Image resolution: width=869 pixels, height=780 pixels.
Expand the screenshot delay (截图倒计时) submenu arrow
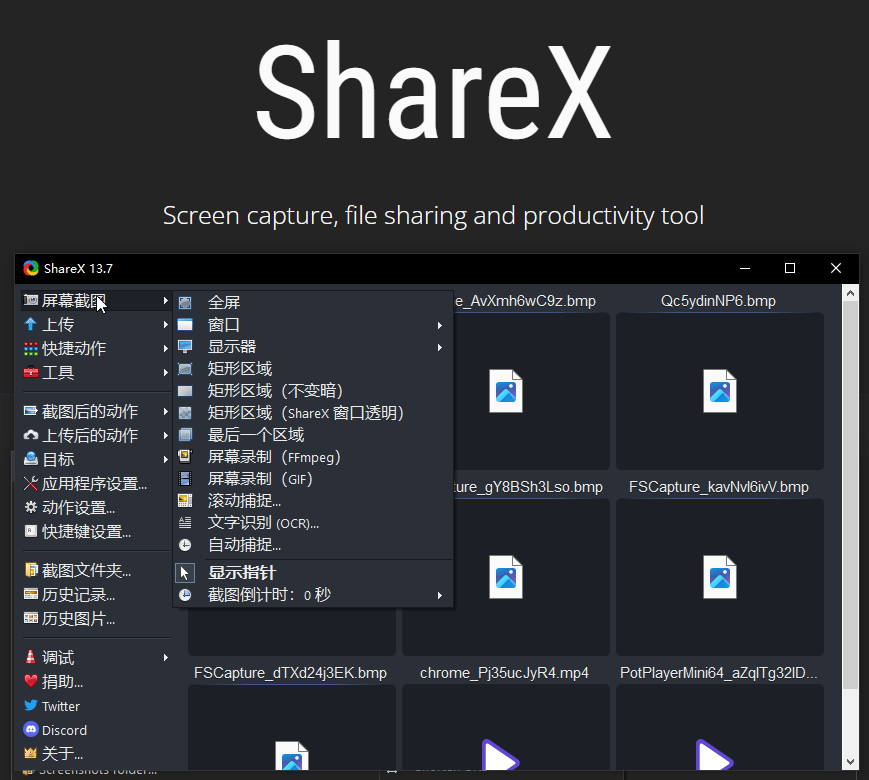click(x=439, y=595)
